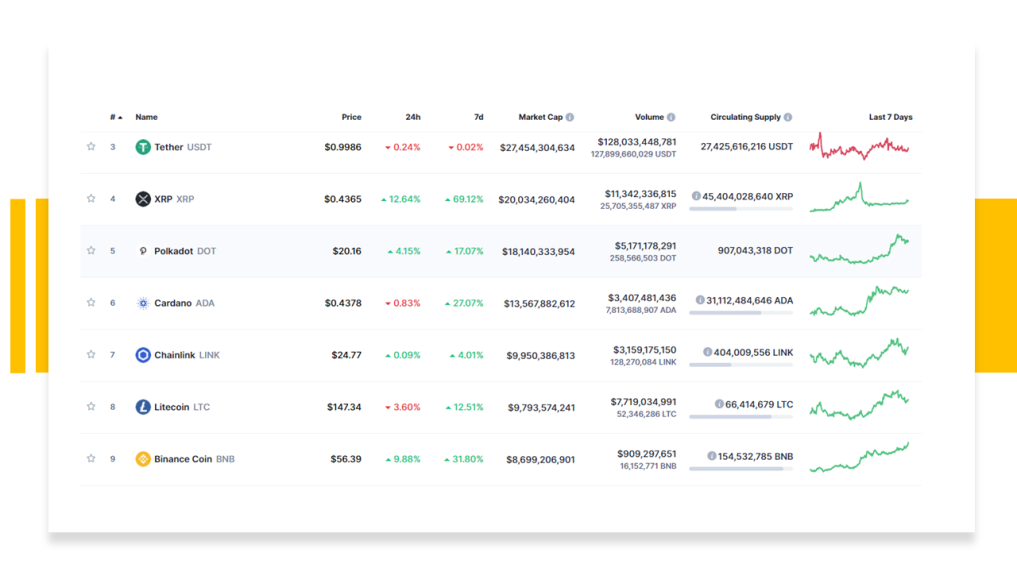Star Litecoin to add to watchlist

point(91,406)
